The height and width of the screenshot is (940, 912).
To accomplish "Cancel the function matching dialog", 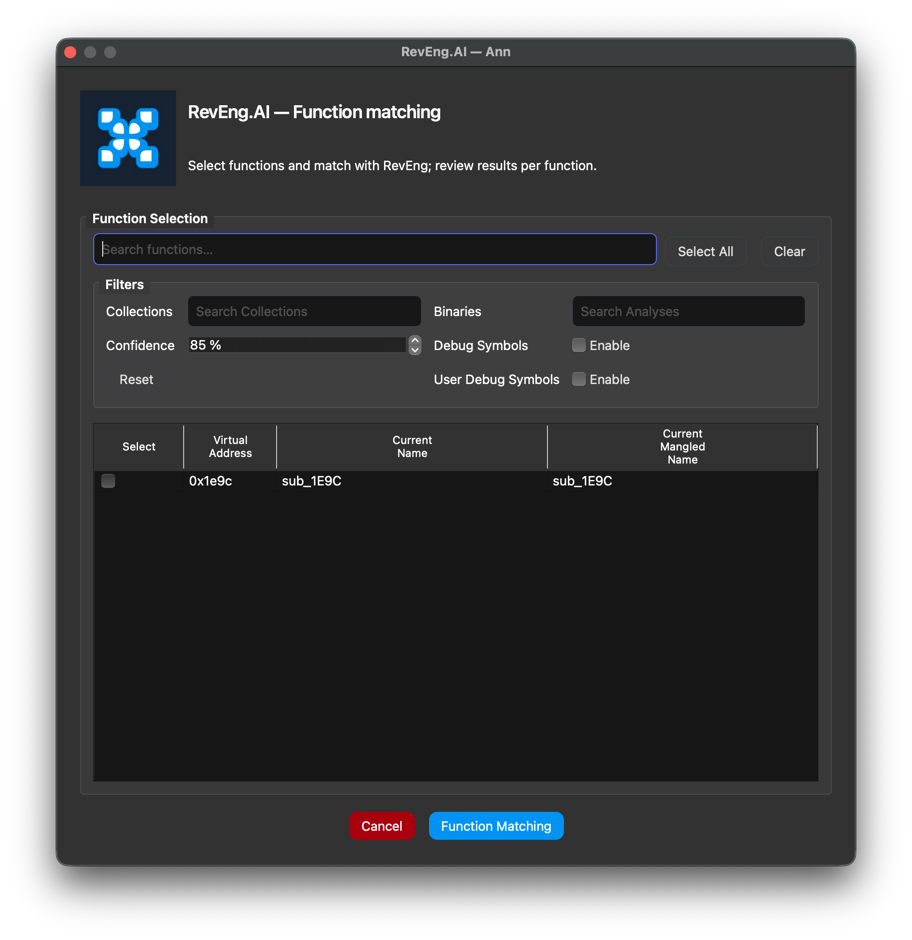I will pos(382,826).
